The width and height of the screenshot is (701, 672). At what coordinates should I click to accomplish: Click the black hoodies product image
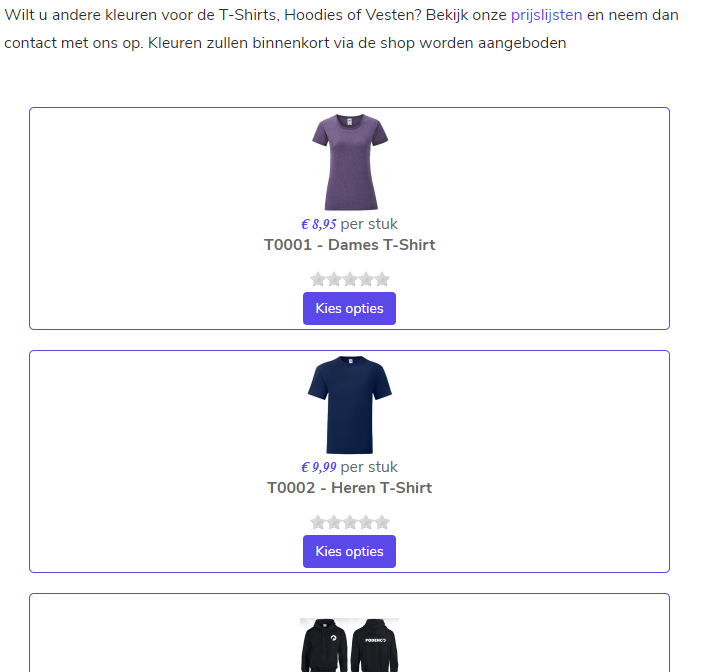(349, 645)
